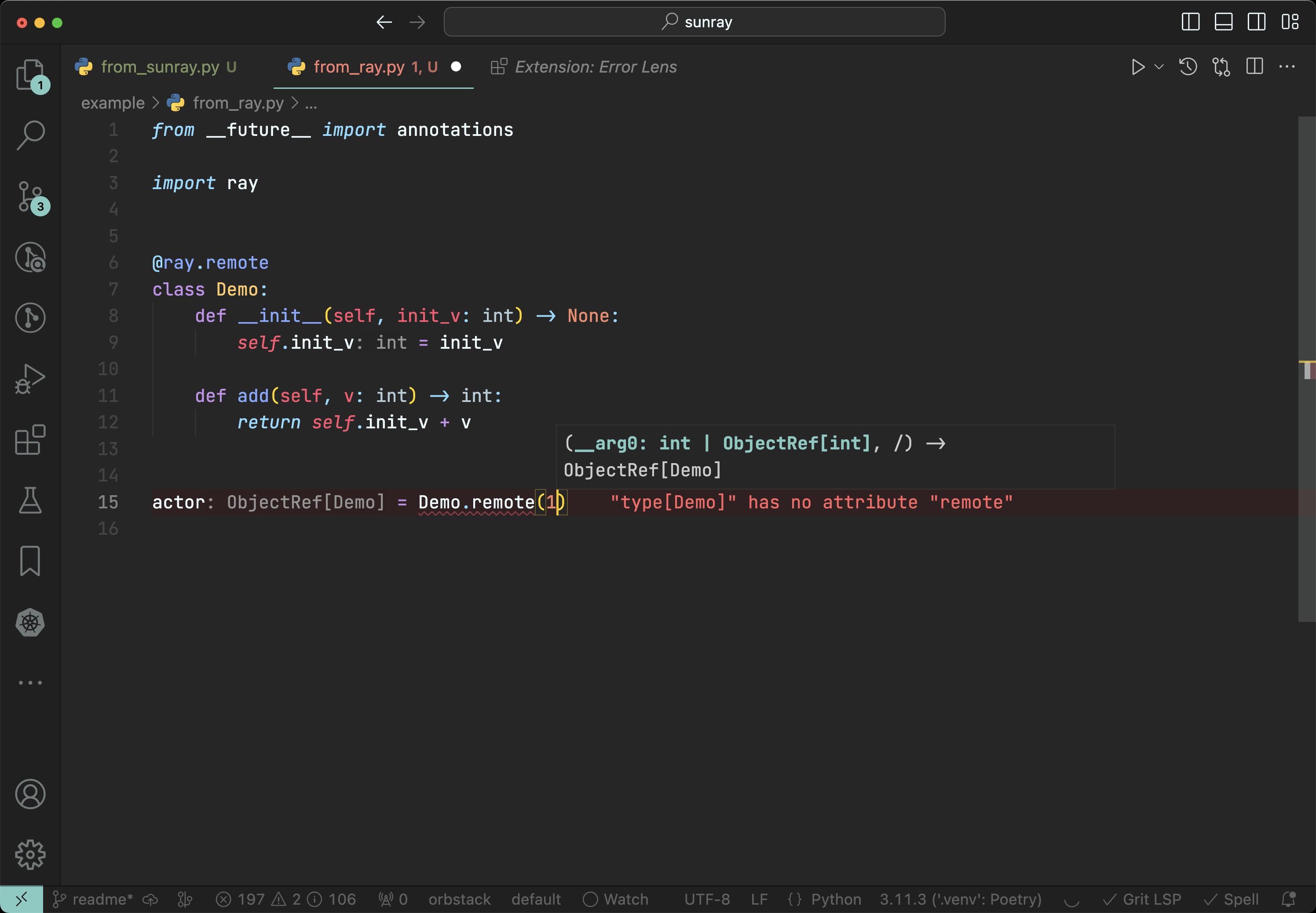This screenshot has width=1316, height=913.
Task: Open the Kubernetes view icon
Action: coord(30,622)
